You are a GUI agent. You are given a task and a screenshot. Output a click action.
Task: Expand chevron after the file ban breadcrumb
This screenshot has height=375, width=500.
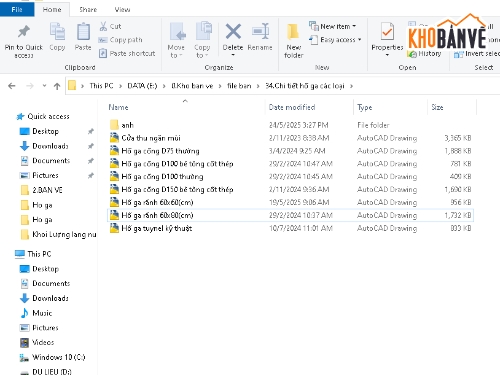coord(258,86)
